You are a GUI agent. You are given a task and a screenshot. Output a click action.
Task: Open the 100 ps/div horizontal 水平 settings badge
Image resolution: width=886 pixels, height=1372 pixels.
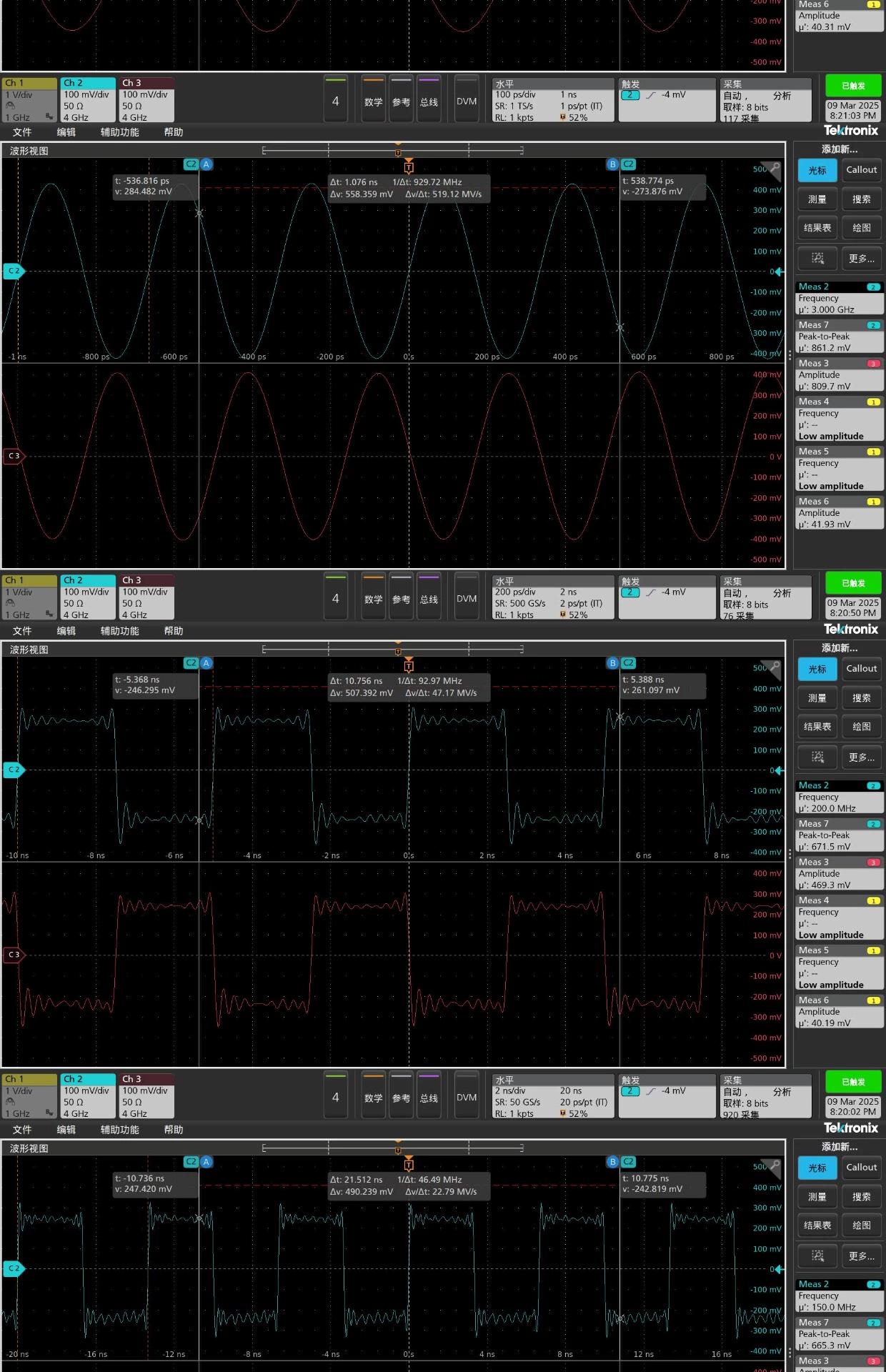pyautogui.click(x=552, y=100)
